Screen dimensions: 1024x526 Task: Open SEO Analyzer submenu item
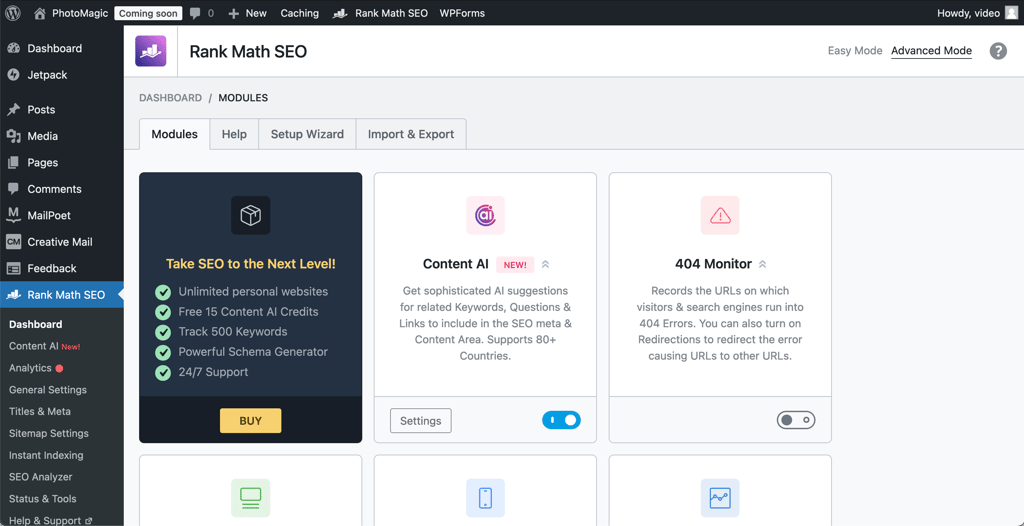(x=40, y=477)
